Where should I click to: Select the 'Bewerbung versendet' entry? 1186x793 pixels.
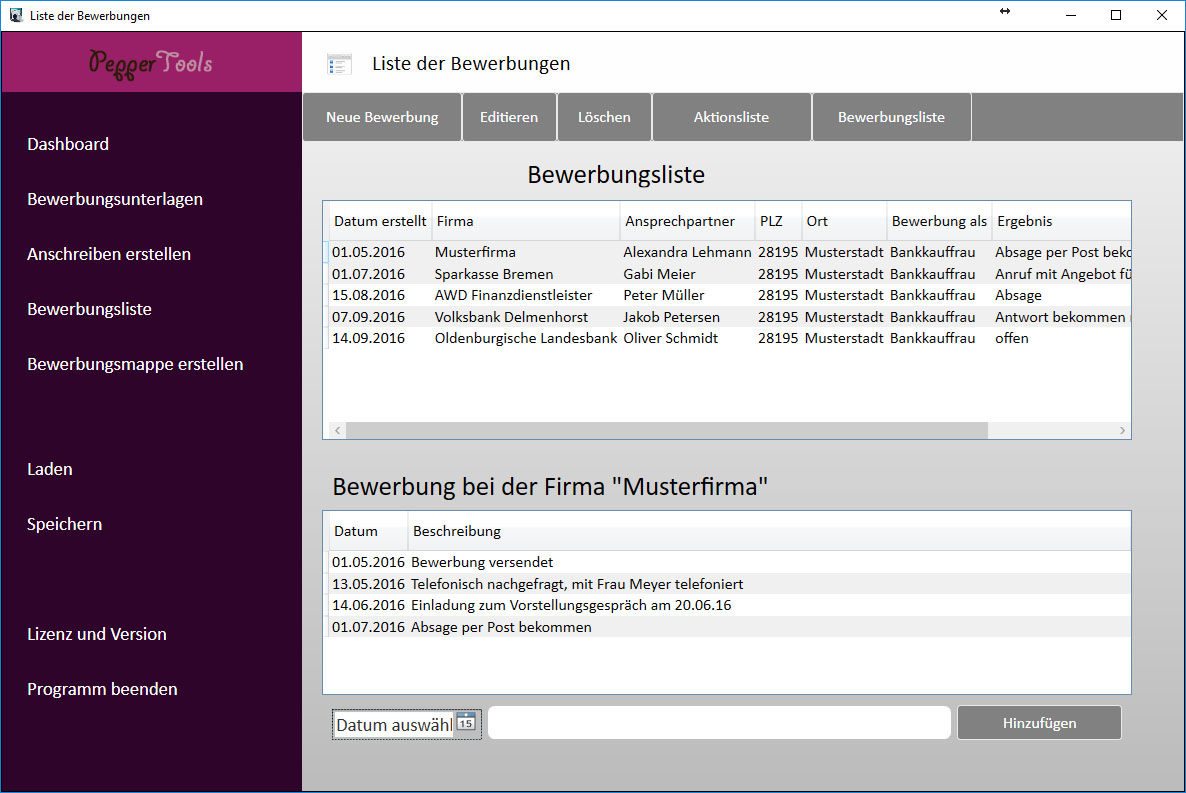pos(729,562)
